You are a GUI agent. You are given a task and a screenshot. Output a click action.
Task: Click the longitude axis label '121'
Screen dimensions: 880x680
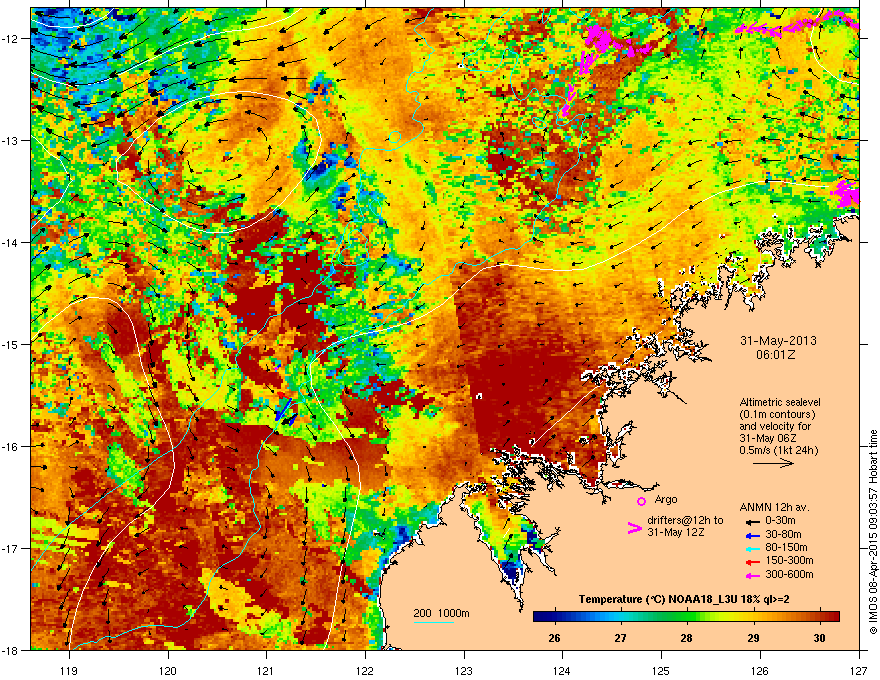click(x=266, y=670)
